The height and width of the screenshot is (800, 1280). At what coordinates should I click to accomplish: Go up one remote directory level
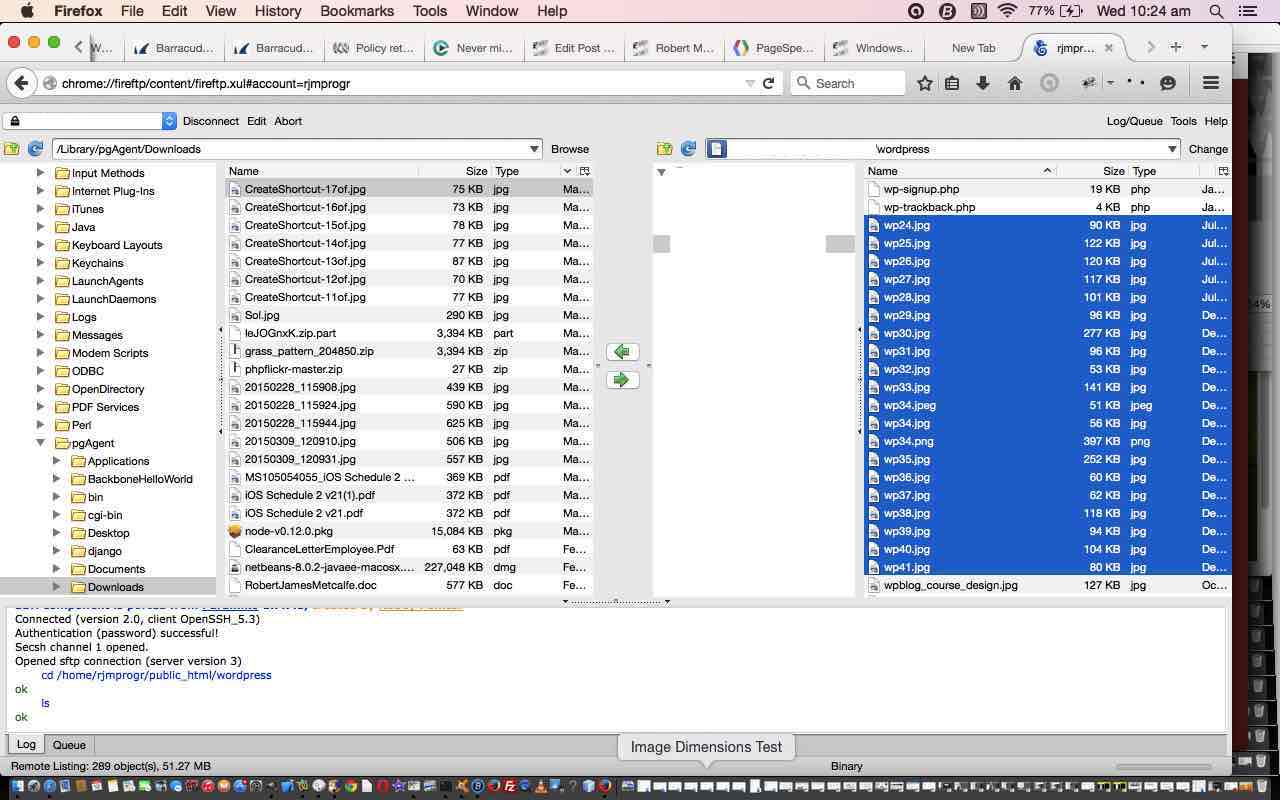tap(664, 149)
